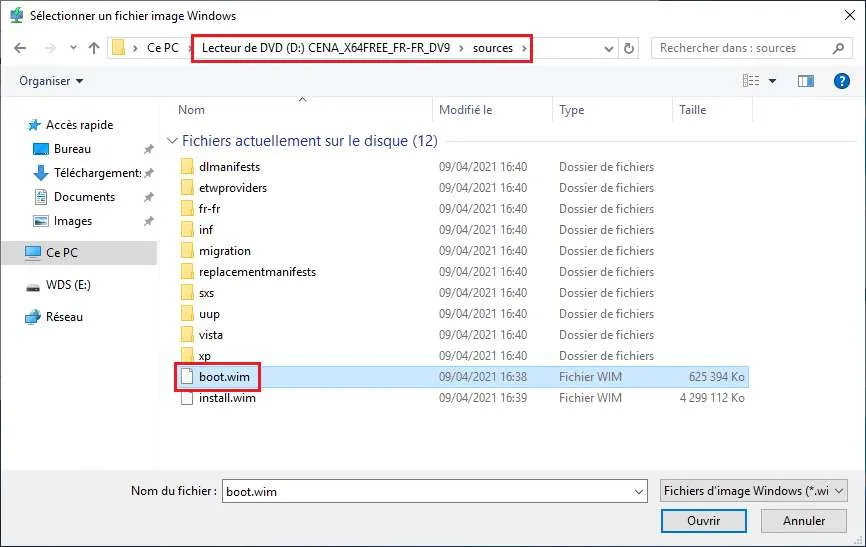Click the migration folder icon
This screenshot has height=547, width=866.
[x=187, y=251]
